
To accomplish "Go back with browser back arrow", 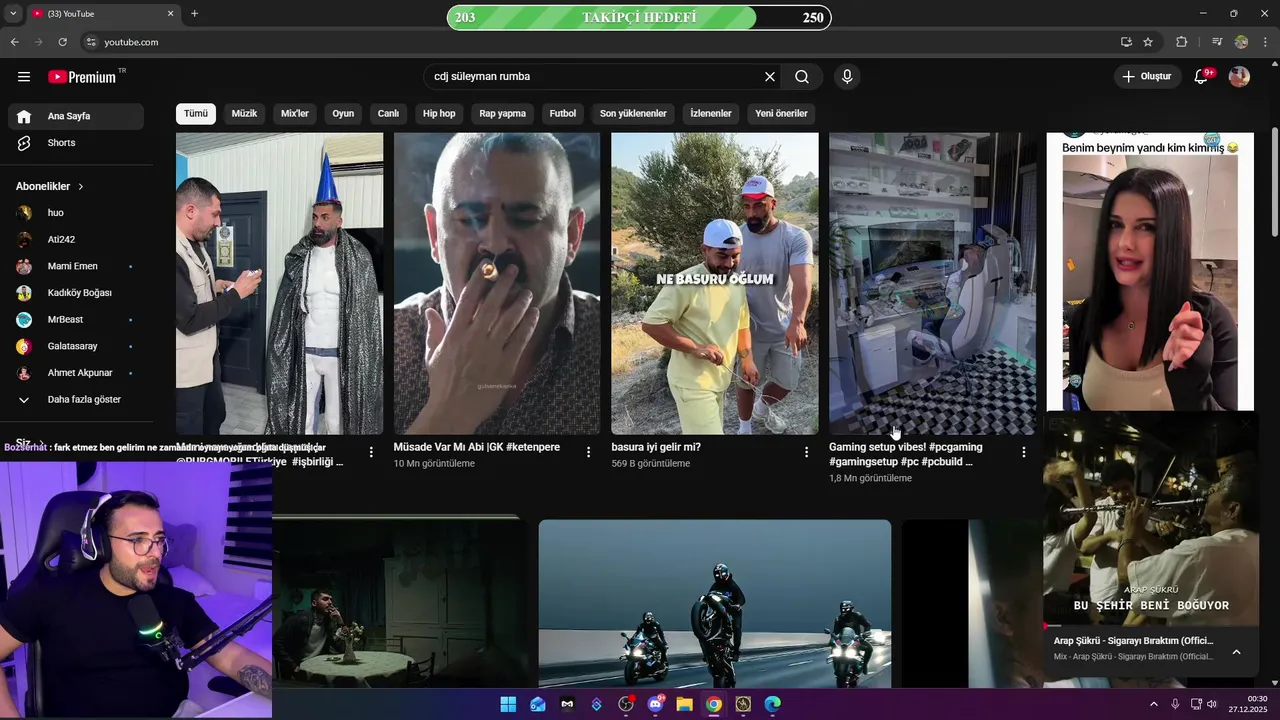I will pyautogui.click(x=14, y=42).
